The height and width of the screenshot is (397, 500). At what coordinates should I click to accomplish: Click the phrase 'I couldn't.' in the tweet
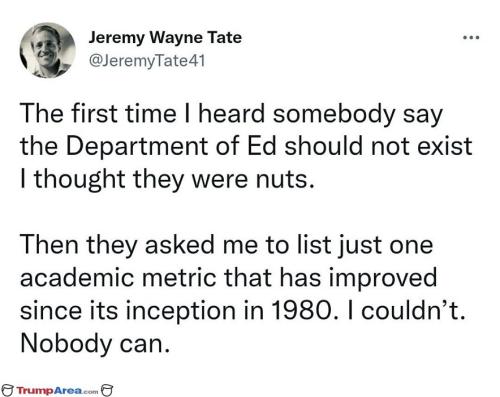click(x=407, y=311)
